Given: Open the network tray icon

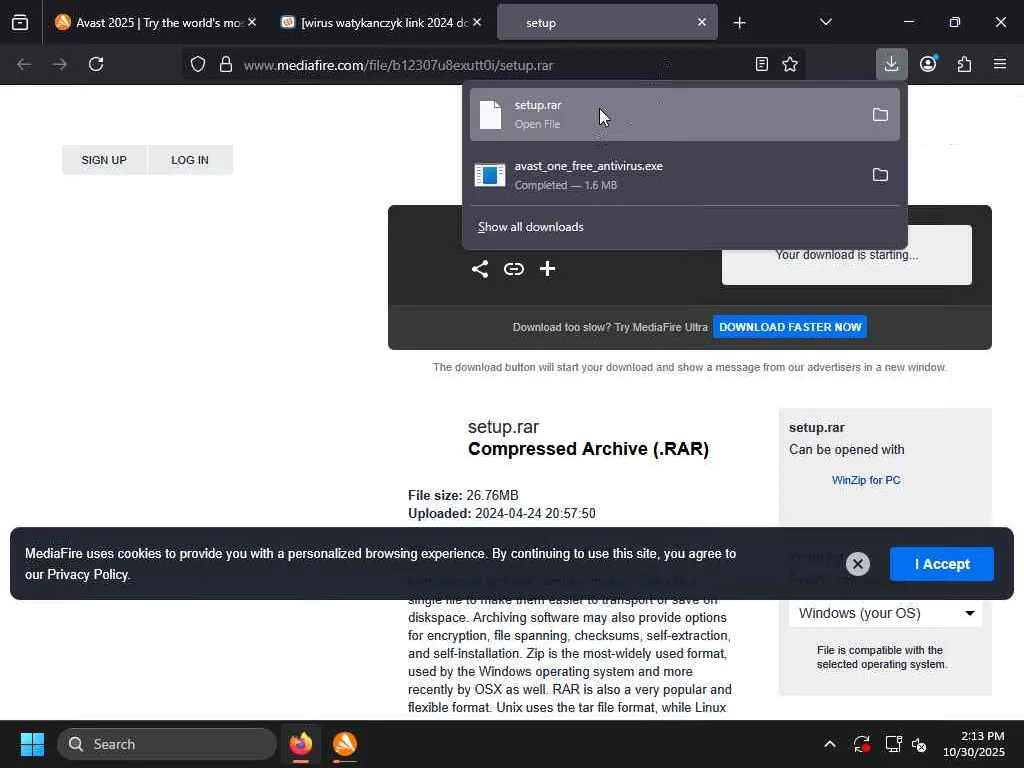Looking at the screenshot, I should 893,744.
